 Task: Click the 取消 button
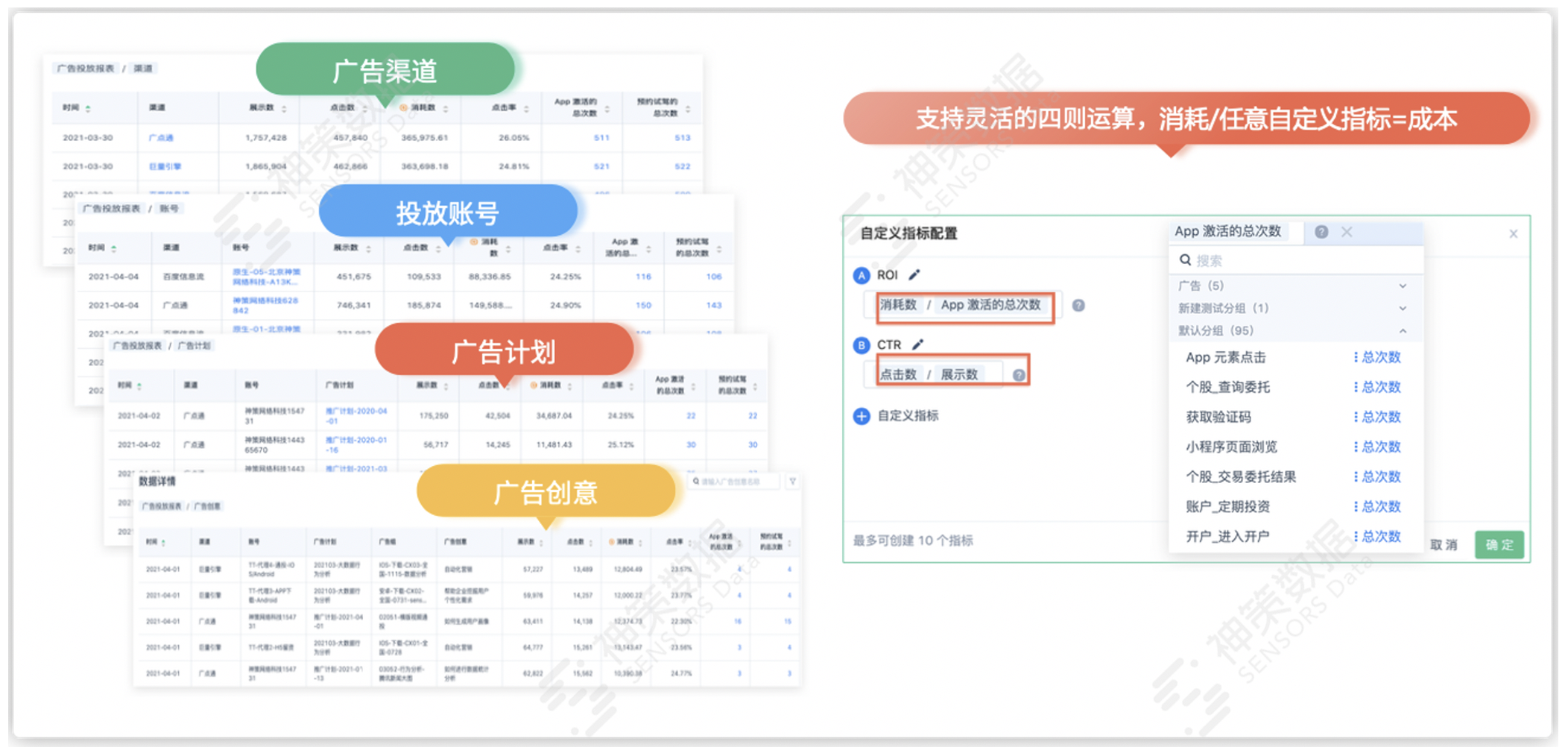[x=1444, y=545]
